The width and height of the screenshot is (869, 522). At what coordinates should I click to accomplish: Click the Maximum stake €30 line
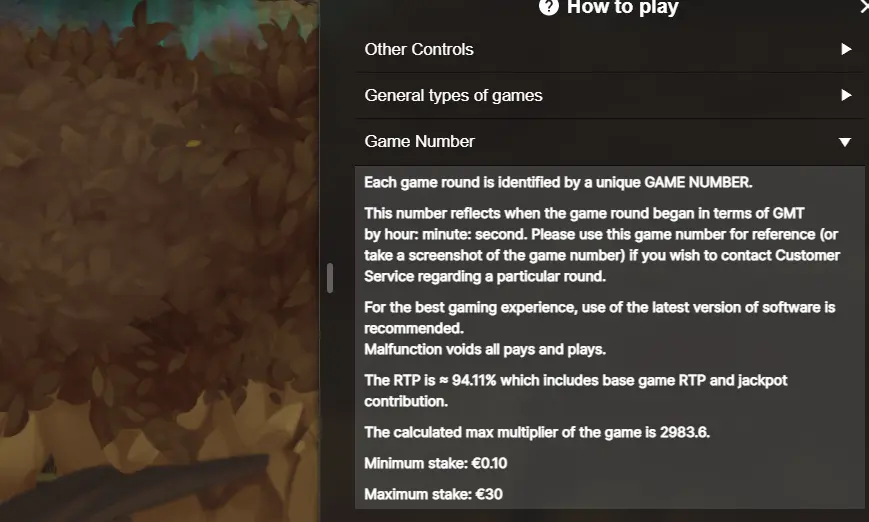433,494
